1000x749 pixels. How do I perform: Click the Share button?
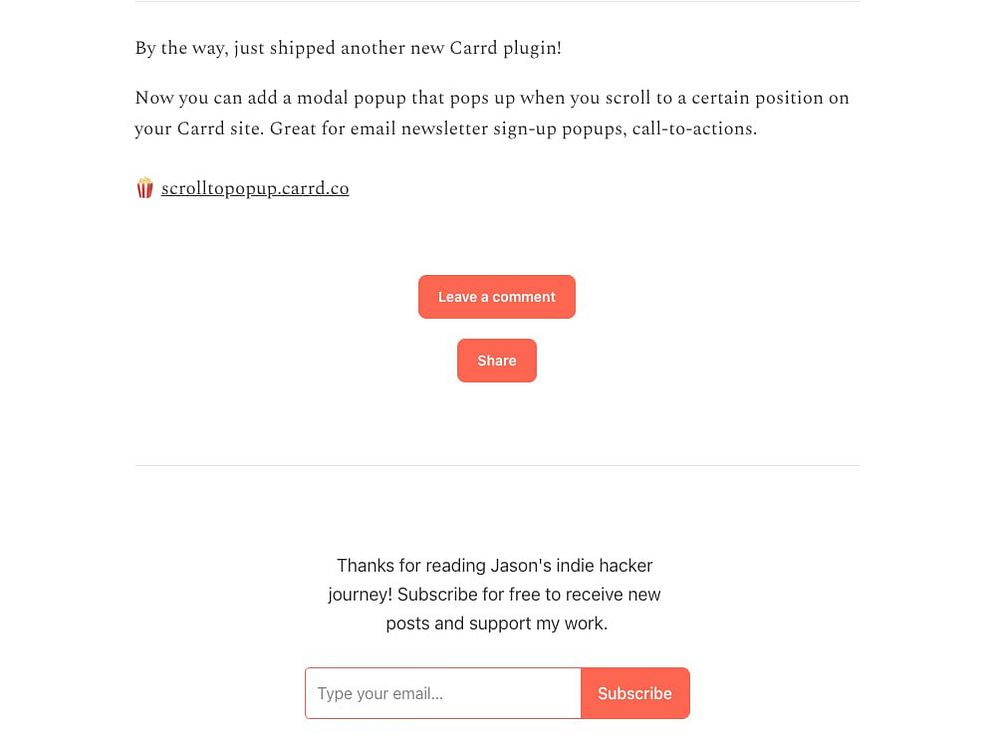coord(497,360)
